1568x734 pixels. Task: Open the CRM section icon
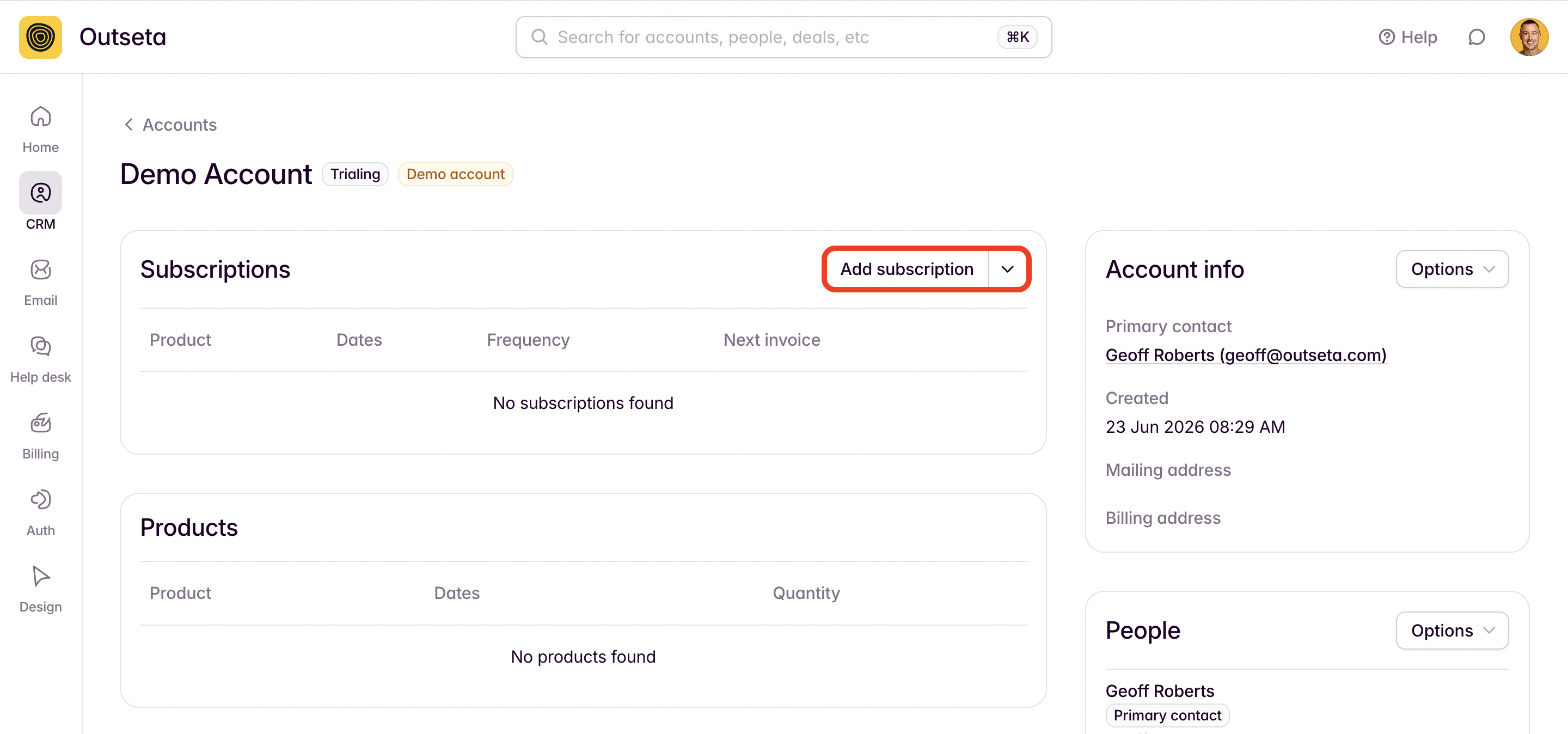41,193
